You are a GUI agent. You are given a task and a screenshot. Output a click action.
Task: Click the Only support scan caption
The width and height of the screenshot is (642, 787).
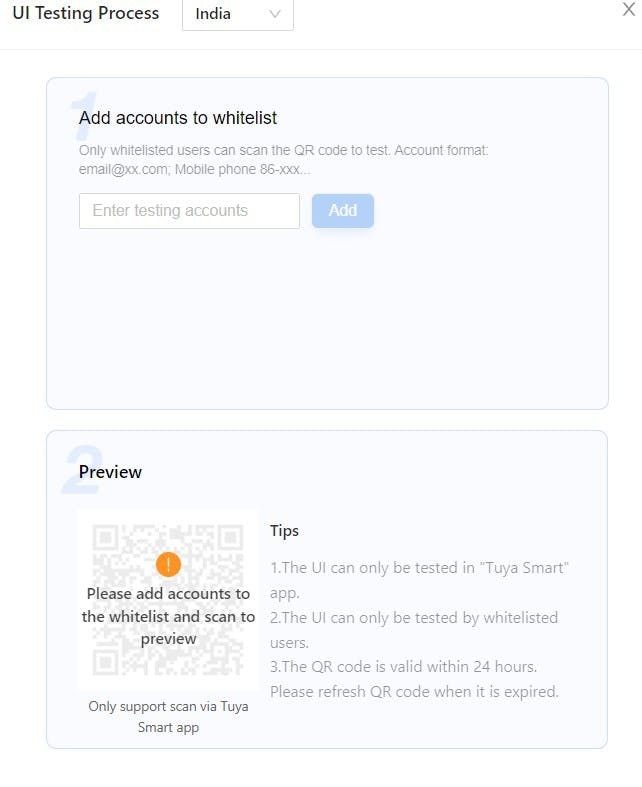(x=168, y=716)
